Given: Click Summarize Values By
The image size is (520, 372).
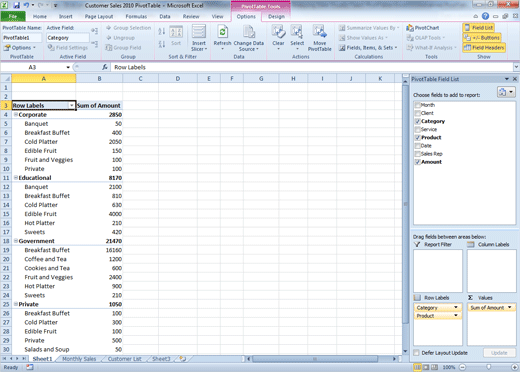Looking at the screenshot, I should 369,28.
